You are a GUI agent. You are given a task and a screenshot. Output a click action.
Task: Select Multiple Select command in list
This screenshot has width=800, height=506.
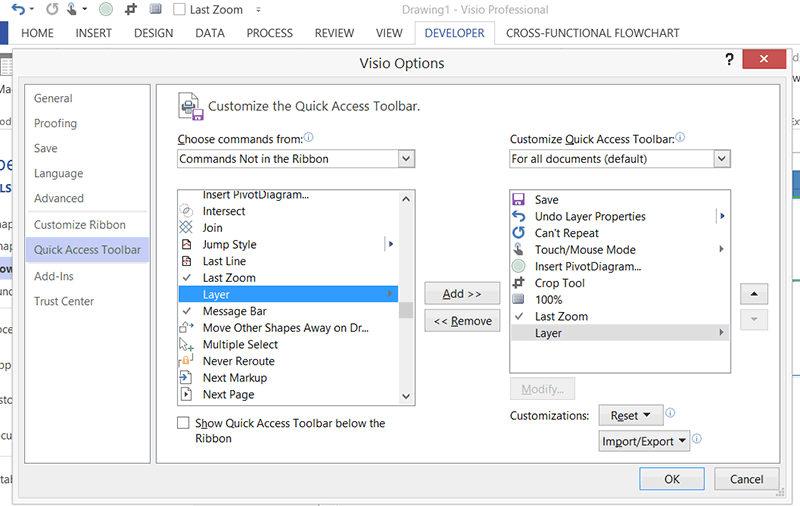[x=288, y=344]
